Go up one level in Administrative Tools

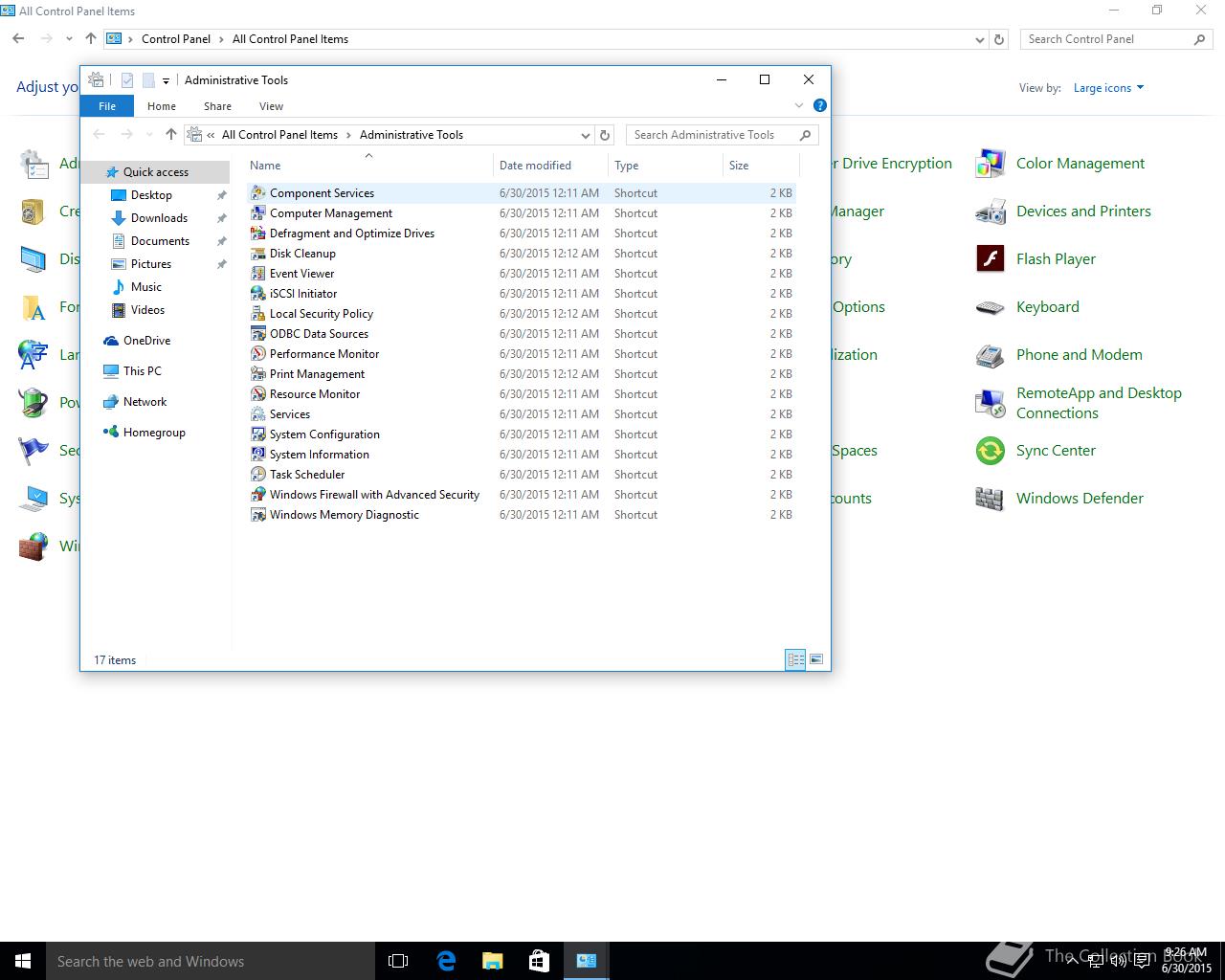point(170,135)
